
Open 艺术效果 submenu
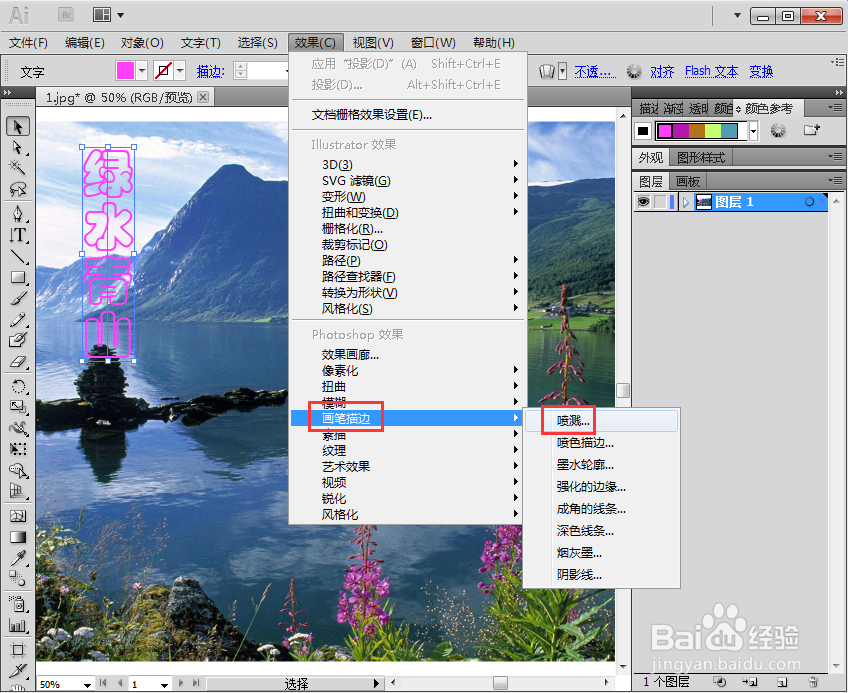[408, 467]
